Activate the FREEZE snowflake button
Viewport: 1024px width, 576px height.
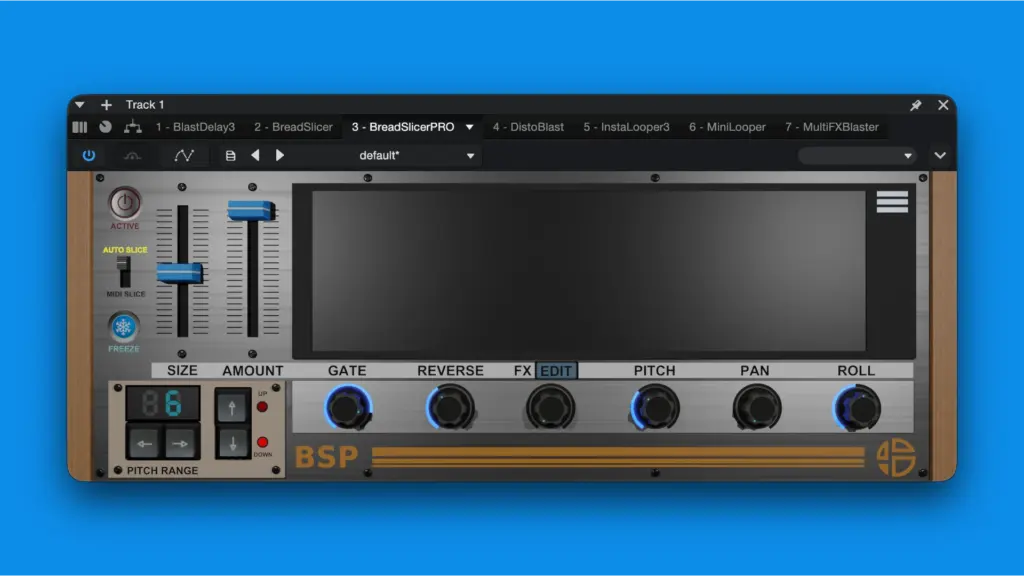click(x=123, y=327)
